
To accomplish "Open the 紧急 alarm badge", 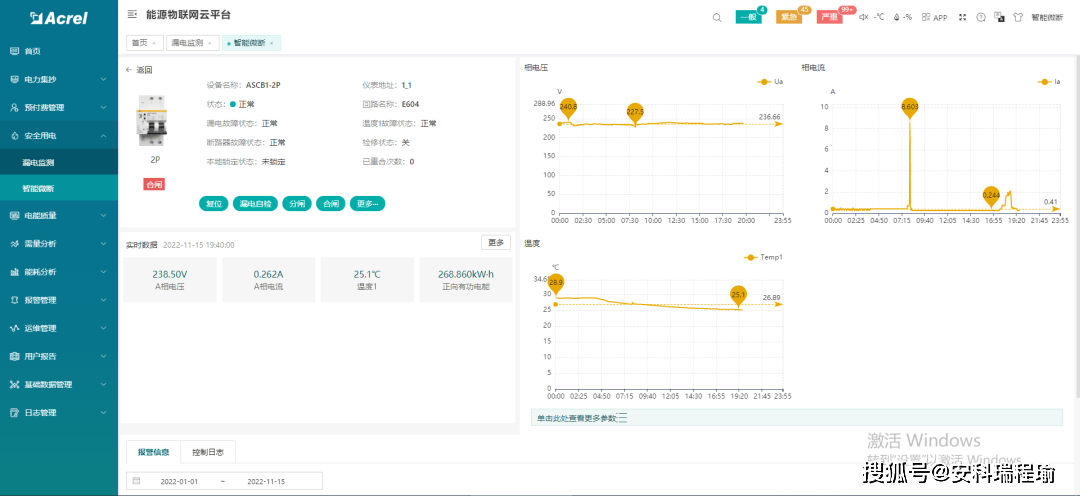I will pyautogui.click(x=789, y=17).
